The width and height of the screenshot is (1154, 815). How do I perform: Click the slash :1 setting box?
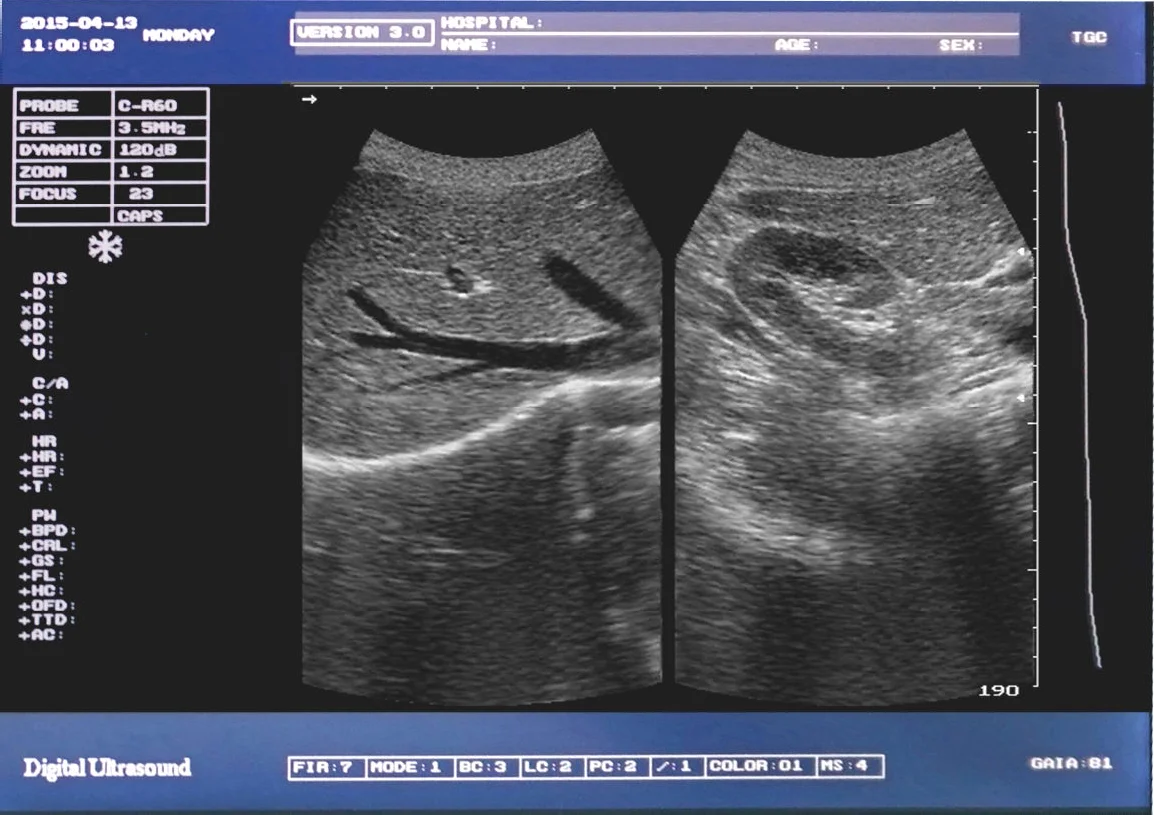click(676, 766)
